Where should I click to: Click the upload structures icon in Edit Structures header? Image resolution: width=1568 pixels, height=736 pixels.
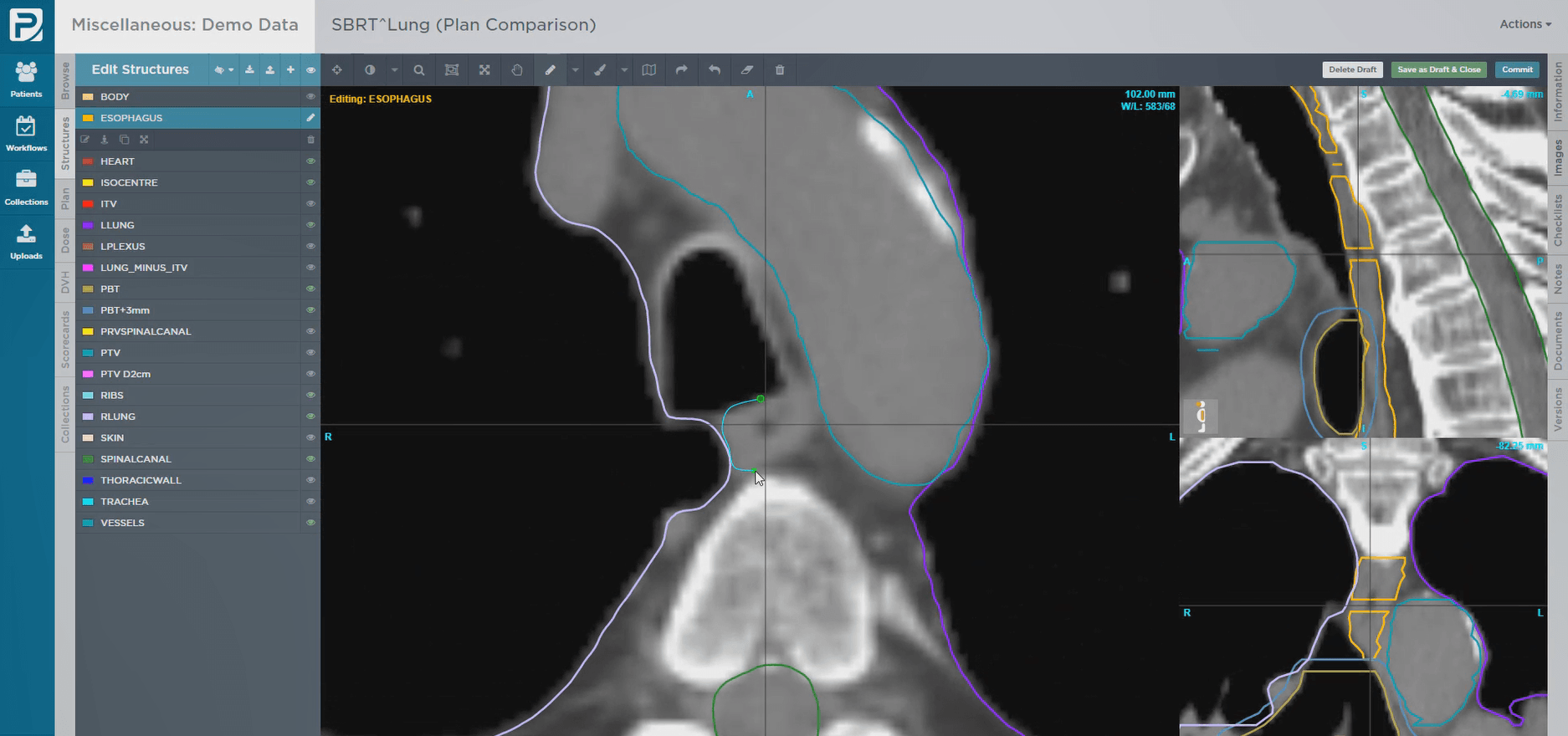269,70
